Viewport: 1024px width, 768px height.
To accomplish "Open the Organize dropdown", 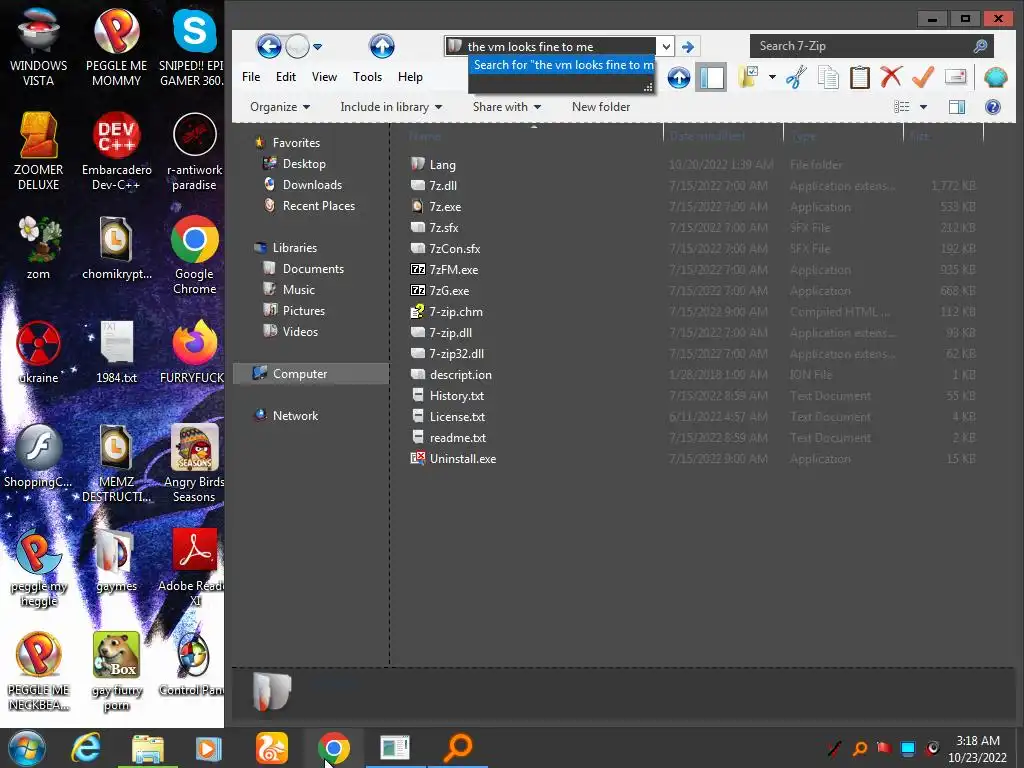I will click(x=280, y=107).
